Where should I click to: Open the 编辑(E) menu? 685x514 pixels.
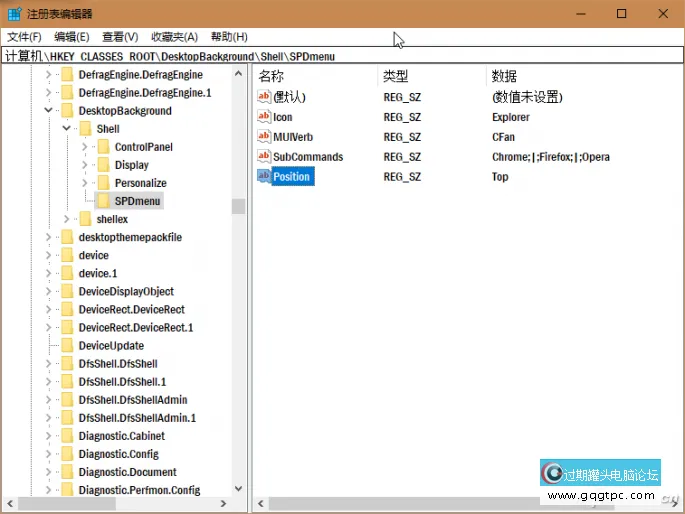[x=72, y=37]
